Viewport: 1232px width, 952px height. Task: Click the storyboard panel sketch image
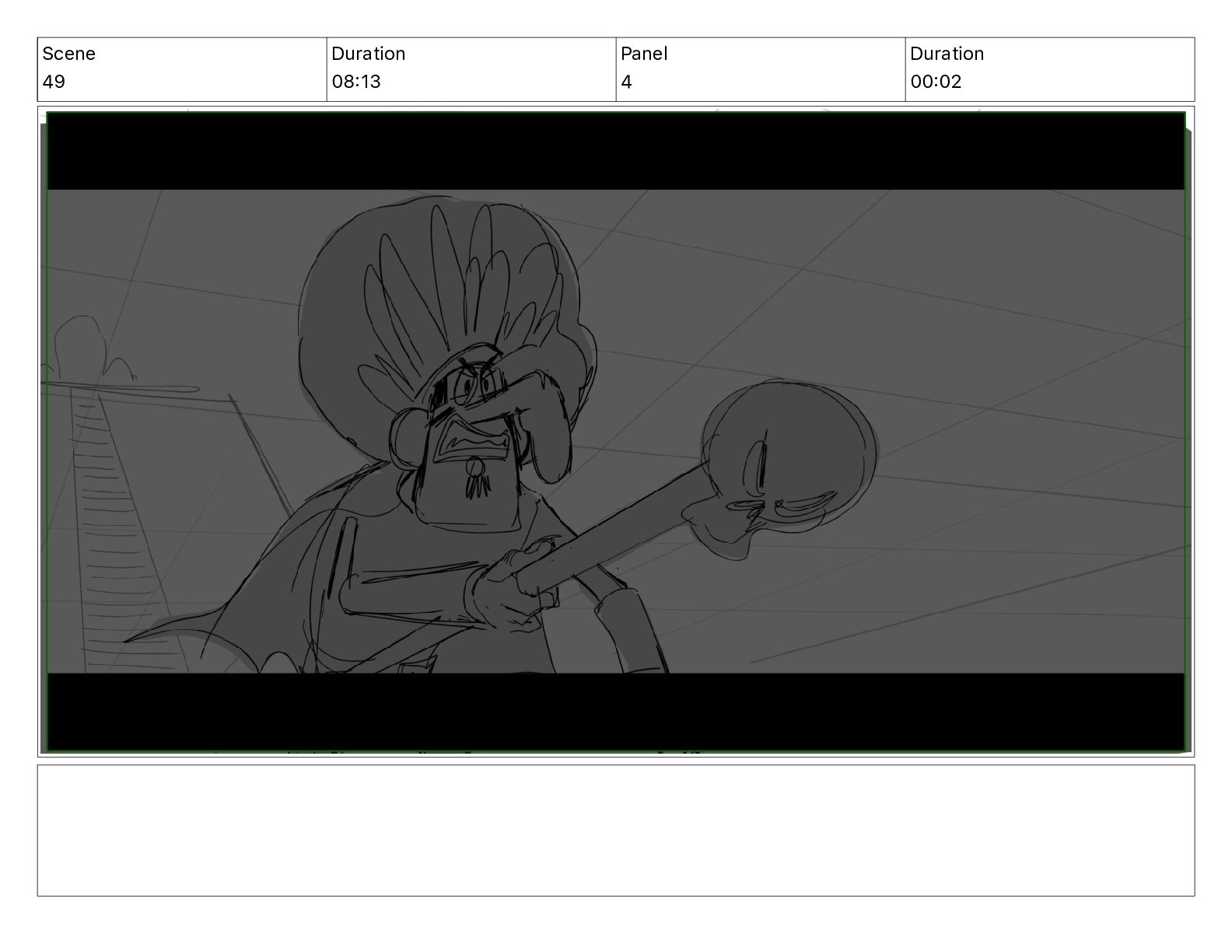tap(616, 432)
